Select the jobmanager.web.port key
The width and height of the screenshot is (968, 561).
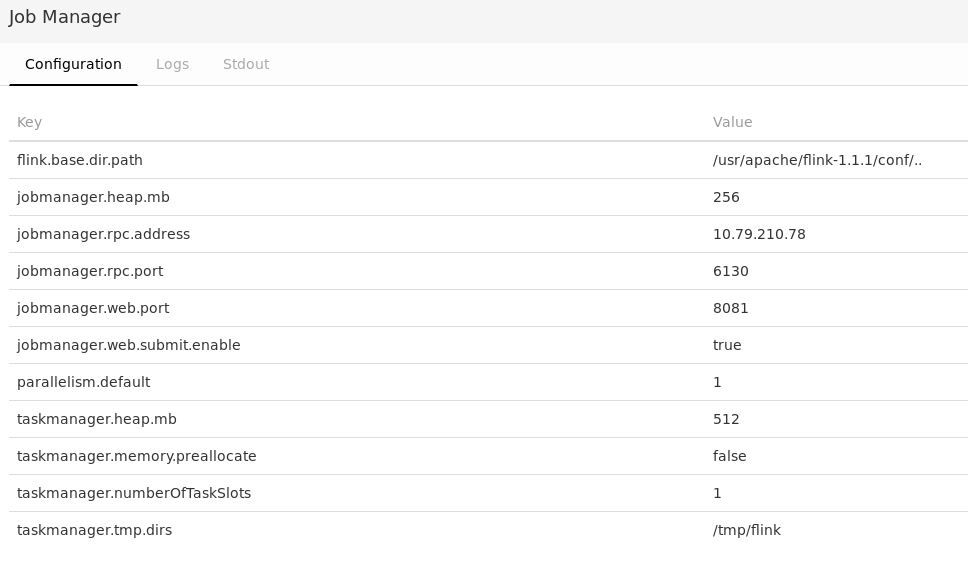[x=90, y=308]
